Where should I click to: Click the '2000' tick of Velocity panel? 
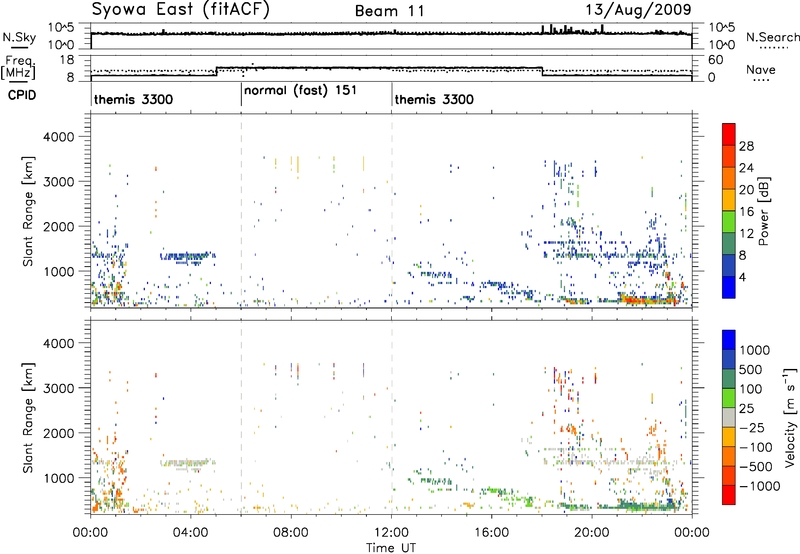click(x=59, y=433)
